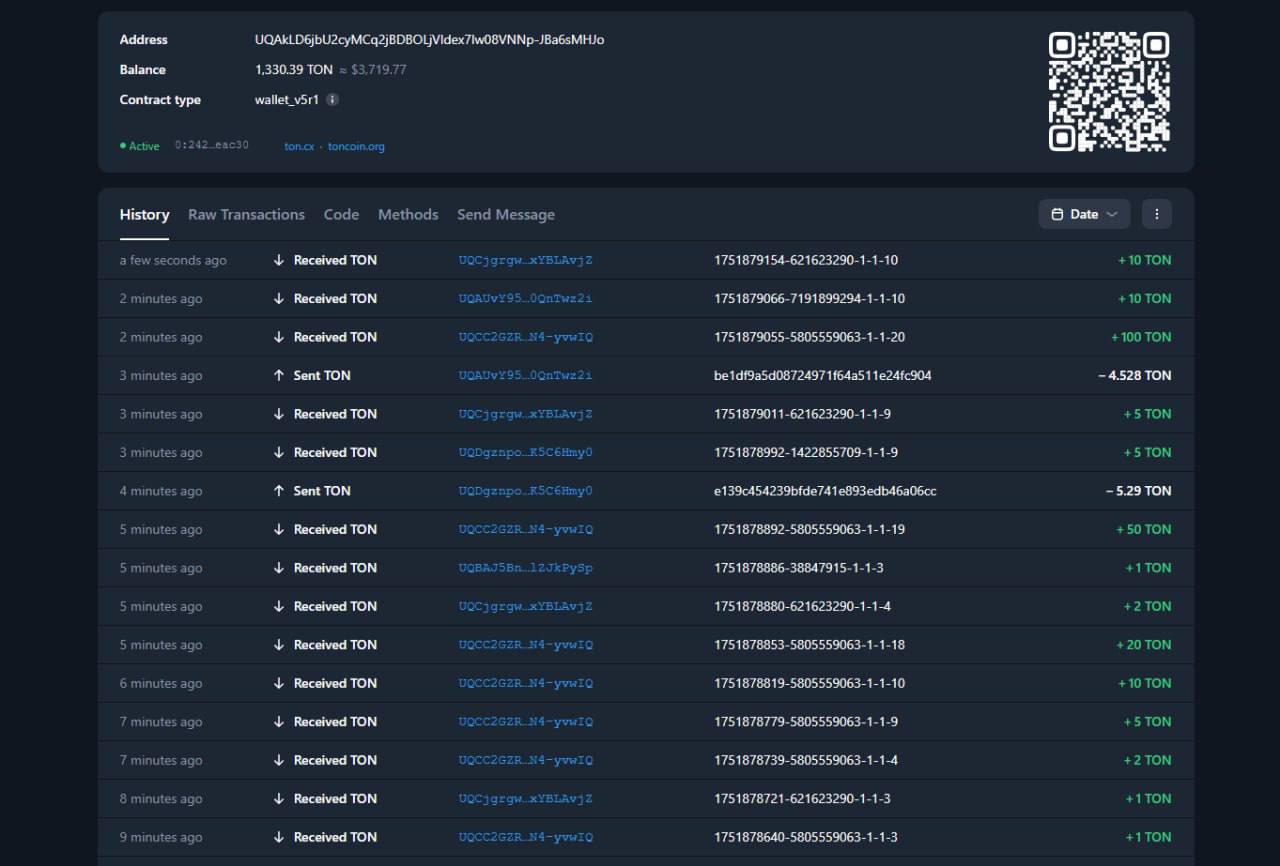Screen dimensions: 1280x866
Task: Click the sent arrow icon in −4.528 TON row
Action: click(x=279, y=376)
